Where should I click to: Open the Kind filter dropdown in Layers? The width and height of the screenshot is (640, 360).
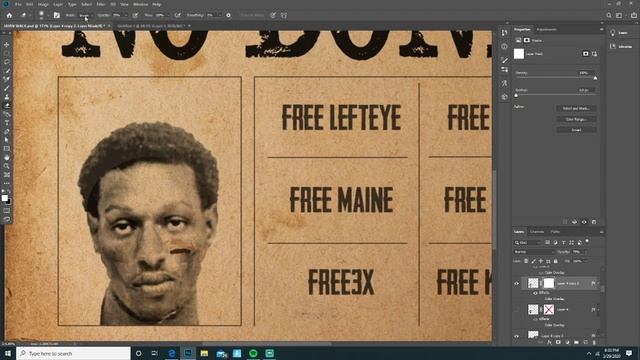(527, 242)
